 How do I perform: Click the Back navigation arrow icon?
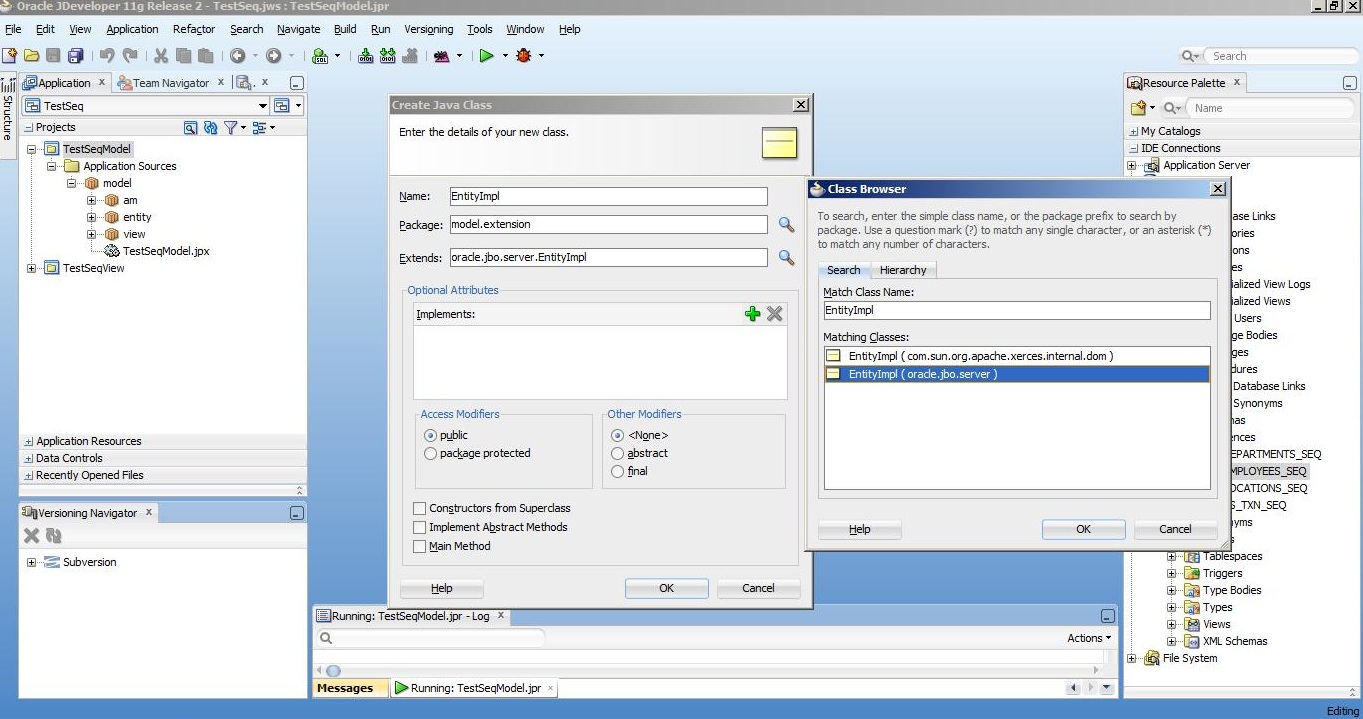(x=238, y=56)
